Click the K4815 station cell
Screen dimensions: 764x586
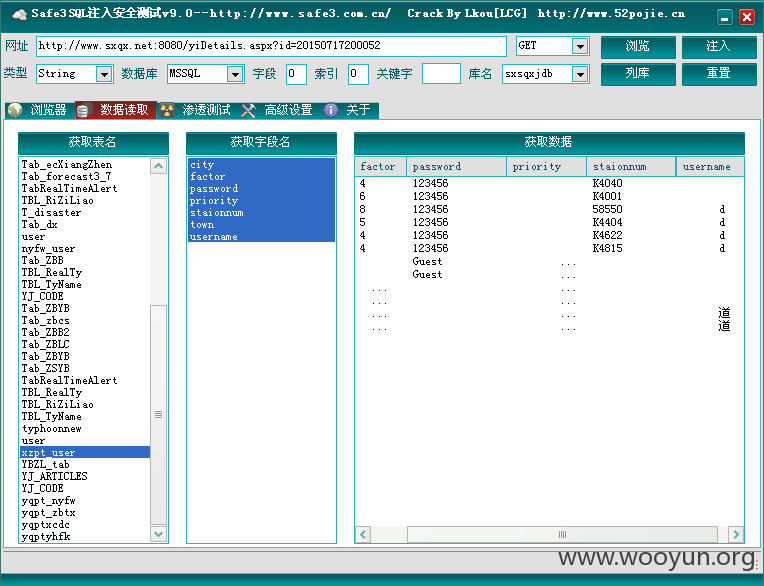607,248
